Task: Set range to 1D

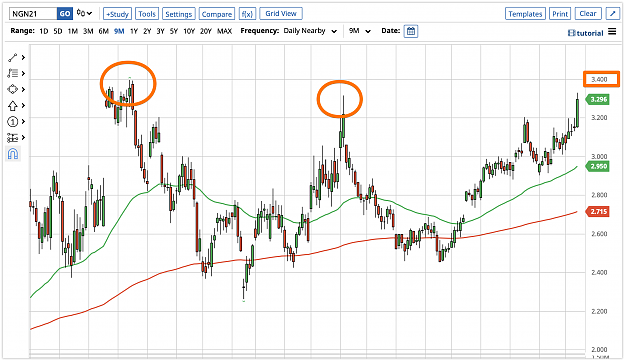Action: point(44,31)
